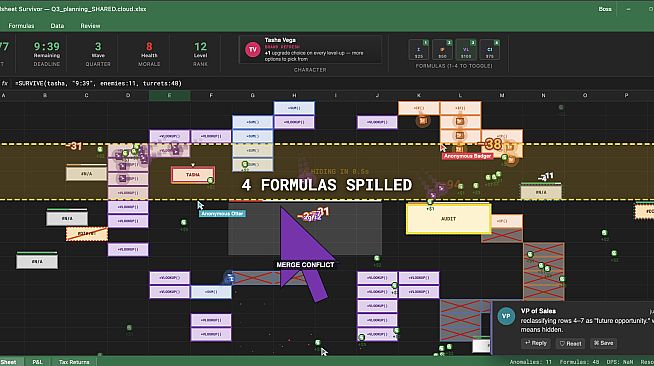Open the Formulas ribbon tab
The height and width of the screenshot is (366, 654).
tap(21, 26)
